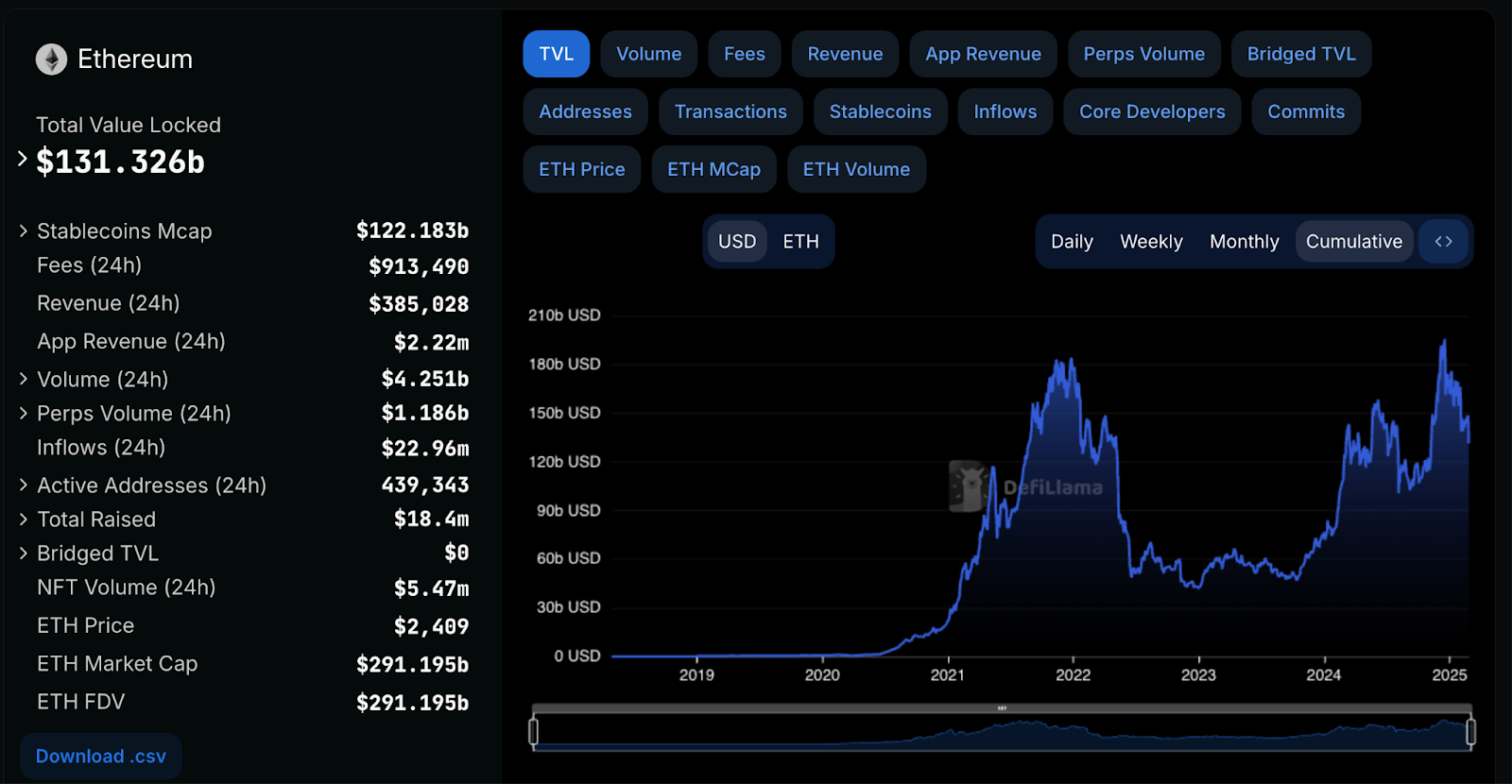The height and width of the screenshot is (784, 1512).
Task: Click the ETH Price value $2,409
Action: (431, 626)
